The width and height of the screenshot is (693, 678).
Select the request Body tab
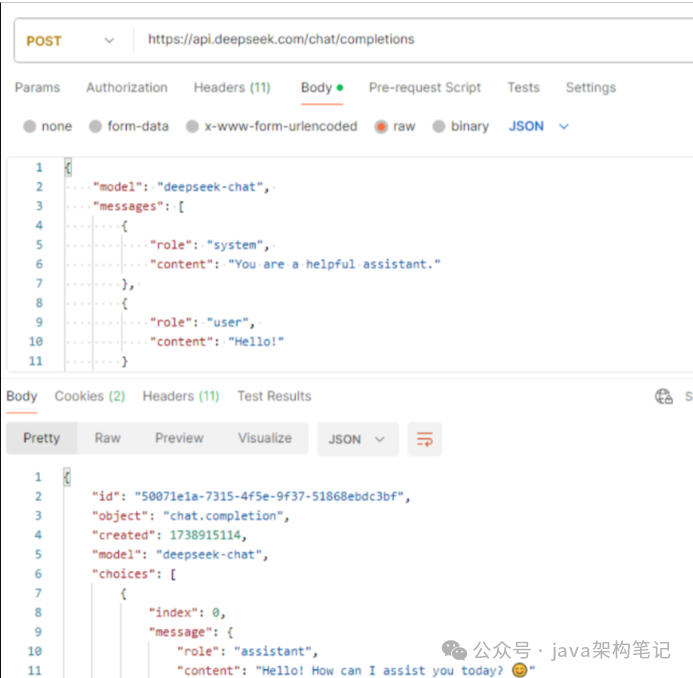(x=322, y=88)
